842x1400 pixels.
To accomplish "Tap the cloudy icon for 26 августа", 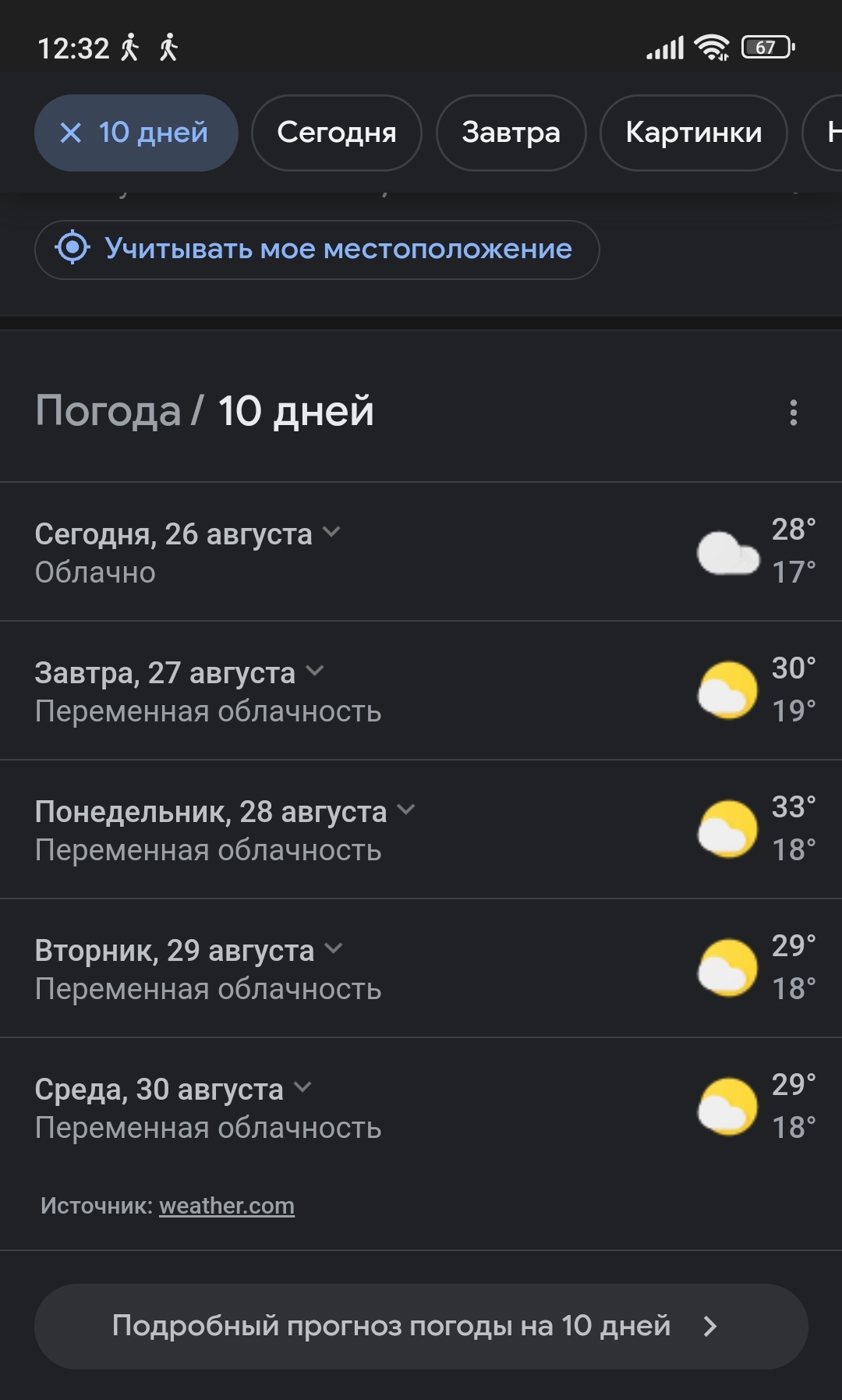I will pyautogui.click(x=727, y=553).
